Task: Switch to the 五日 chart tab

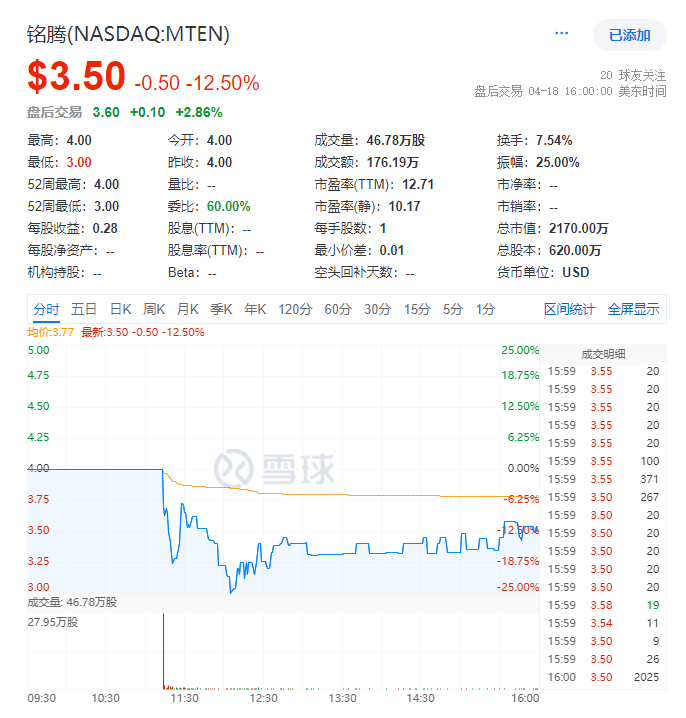Action: point(84,310)
